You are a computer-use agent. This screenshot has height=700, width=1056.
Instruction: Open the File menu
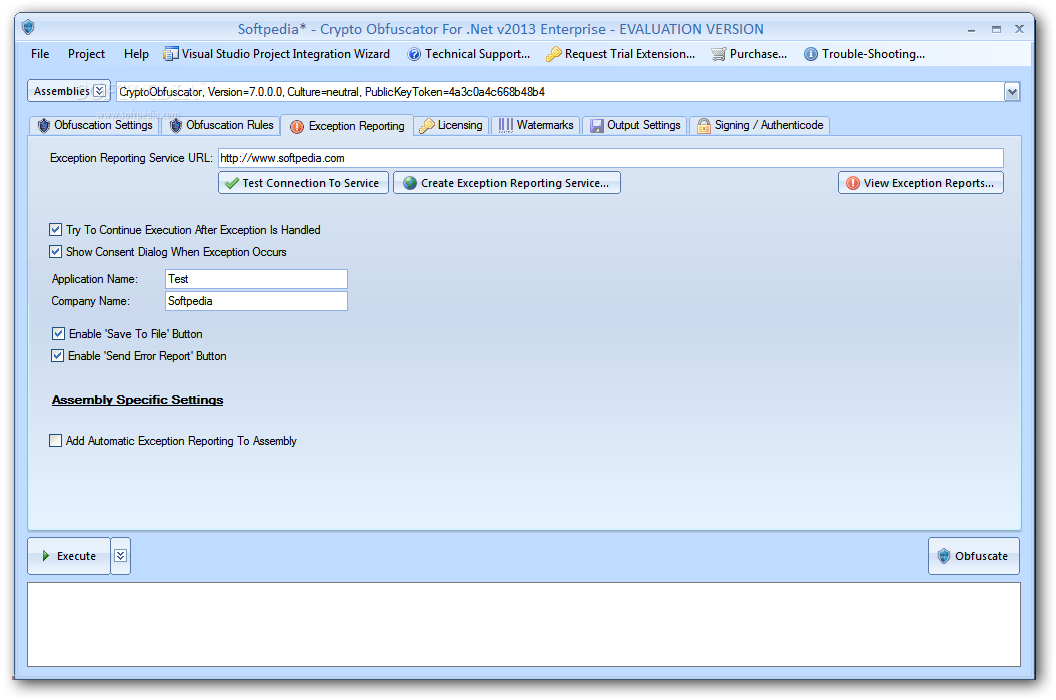coord(40,54)
